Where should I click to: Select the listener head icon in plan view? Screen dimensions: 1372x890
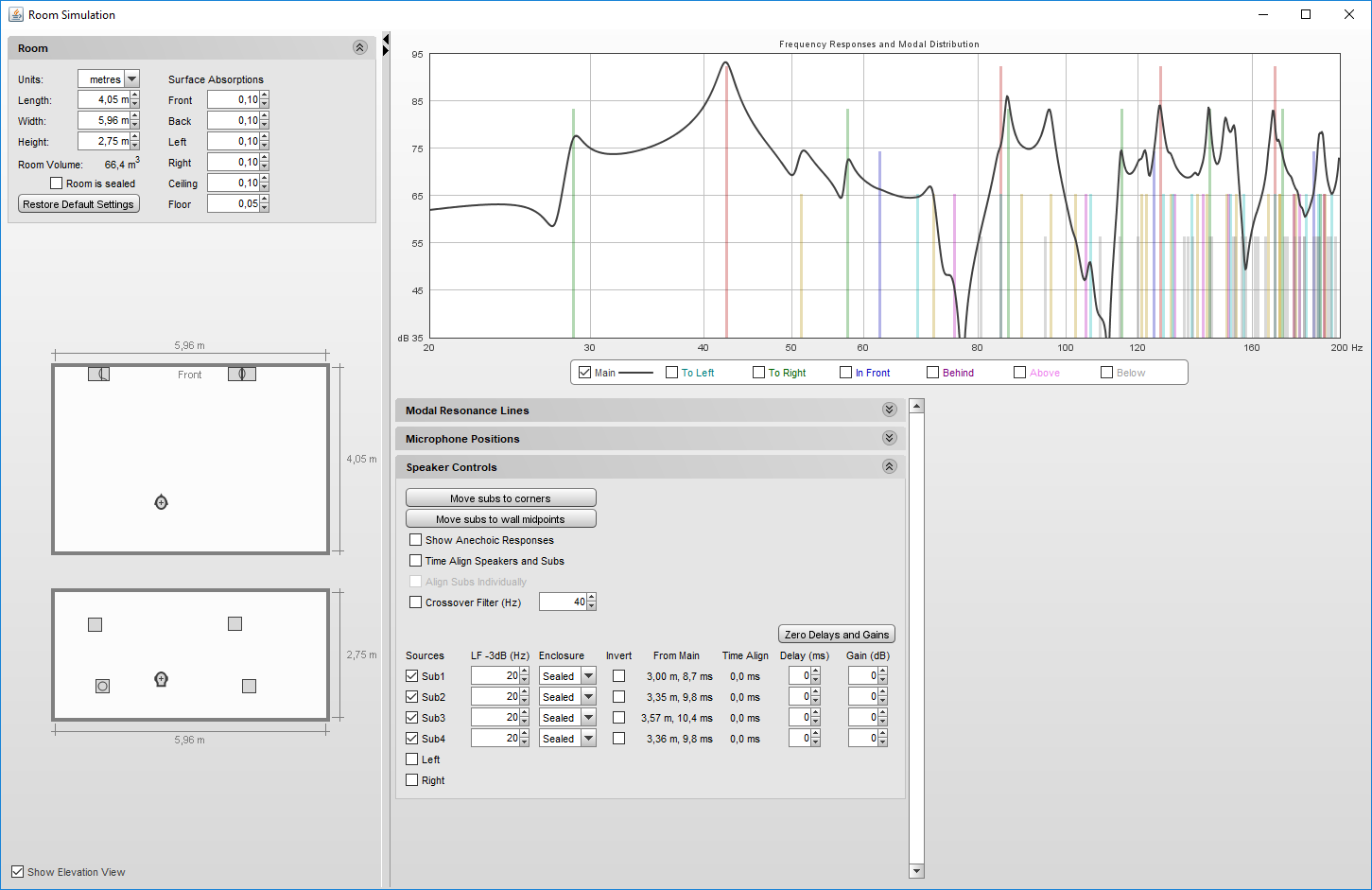tap(161, 502)
